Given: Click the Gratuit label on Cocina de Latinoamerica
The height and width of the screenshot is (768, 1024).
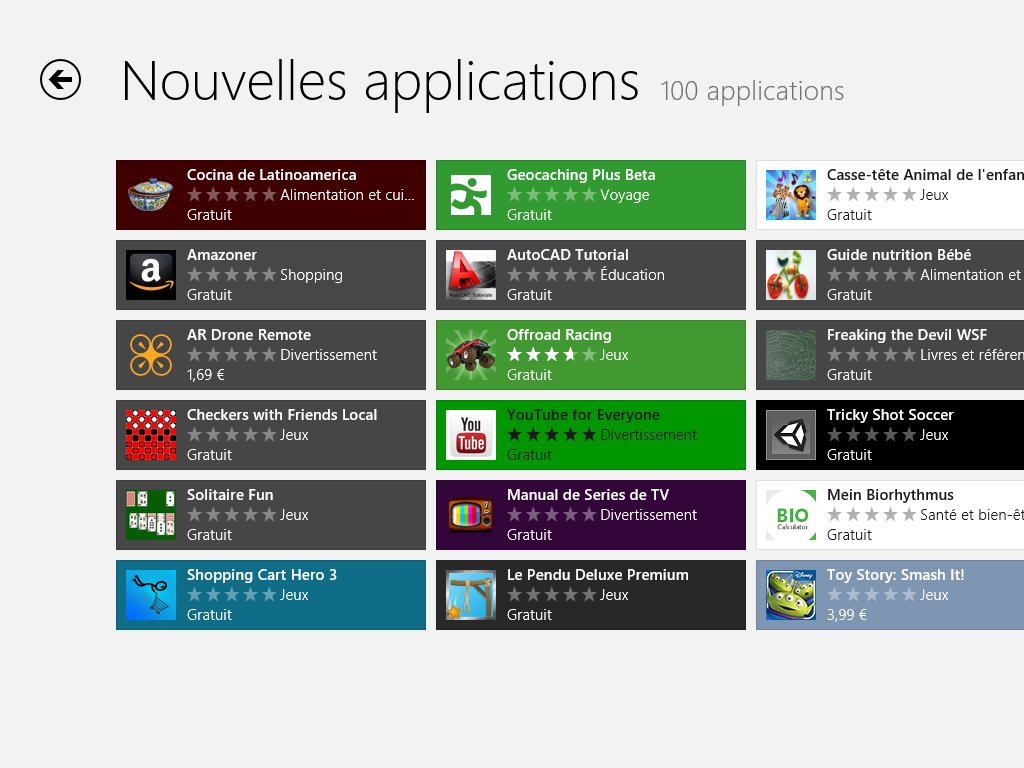Looking at the screenshot, I should (210, 215).
